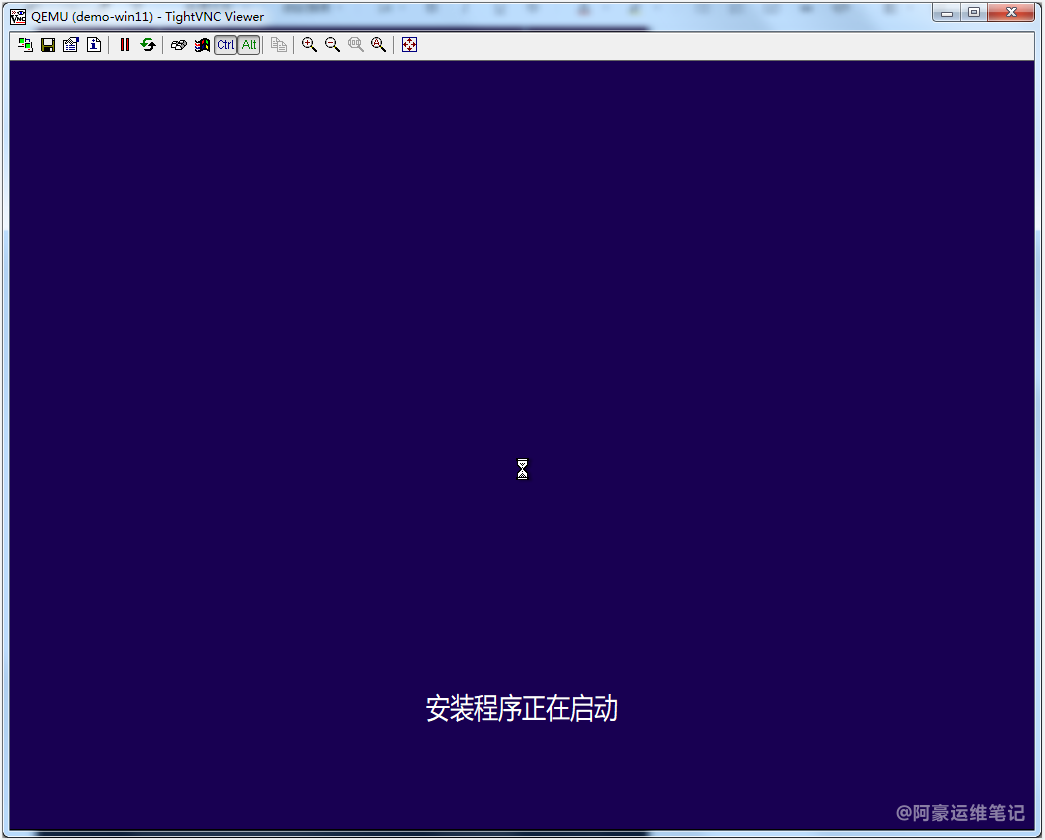Close the TightVNC Viewer window
1045x840 pixels.
(x=1011, y=12)
